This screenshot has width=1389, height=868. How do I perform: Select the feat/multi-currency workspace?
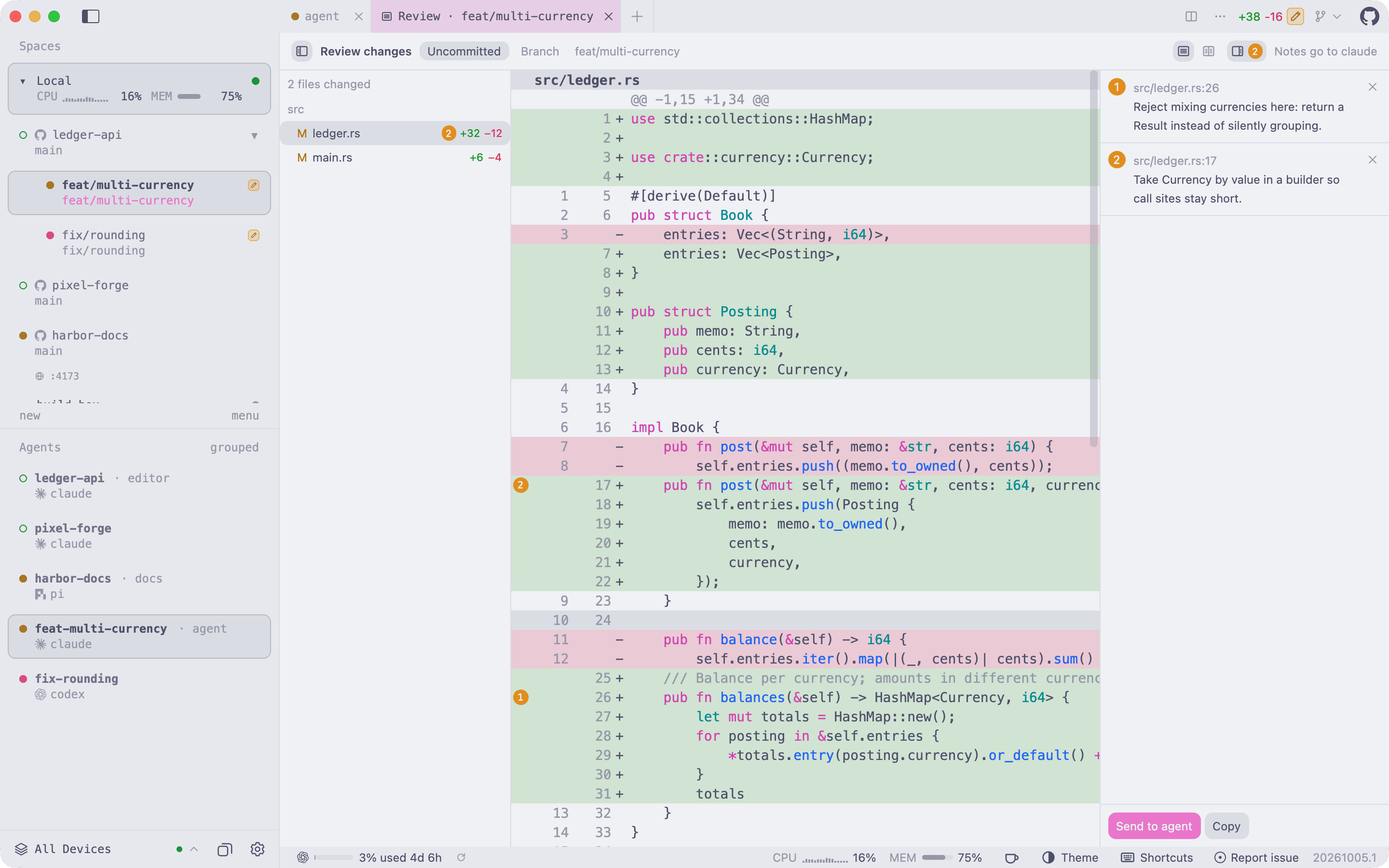tap(139, 193)
